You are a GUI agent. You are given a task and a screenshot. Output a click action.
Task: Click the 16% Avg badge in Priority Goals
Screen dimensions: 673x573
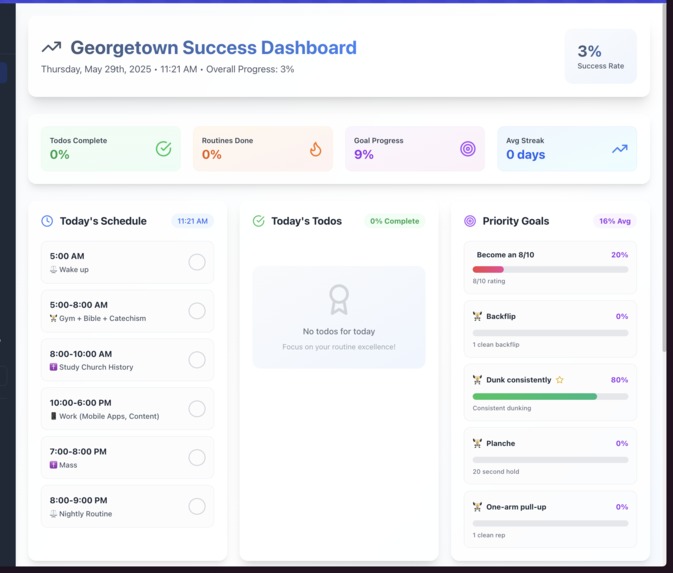615,221
